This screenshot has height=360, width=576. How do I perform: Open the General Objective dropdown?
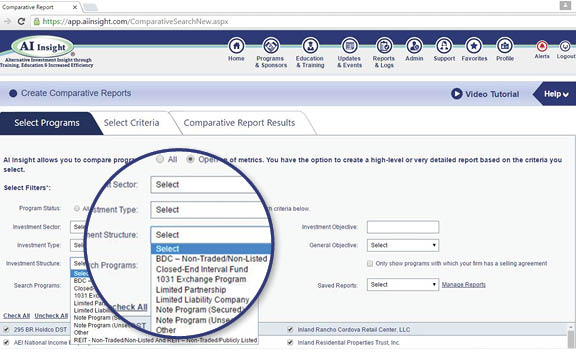coord(403,245)
